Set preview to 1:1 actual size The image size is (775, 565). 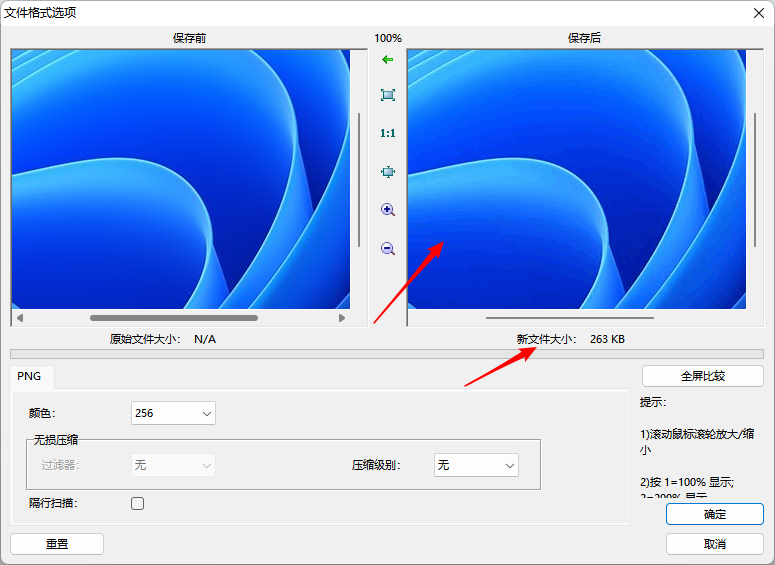[388, 133]
